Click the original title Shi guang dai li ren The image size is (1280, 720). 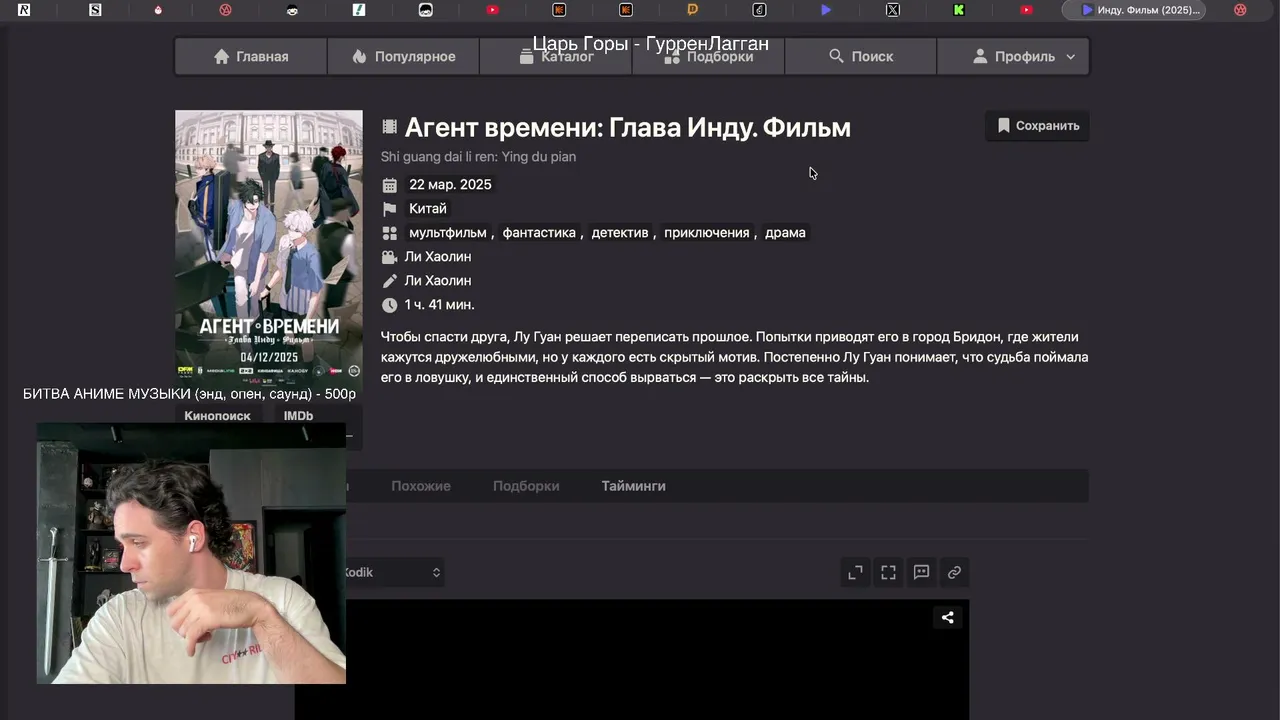point(478,157)
